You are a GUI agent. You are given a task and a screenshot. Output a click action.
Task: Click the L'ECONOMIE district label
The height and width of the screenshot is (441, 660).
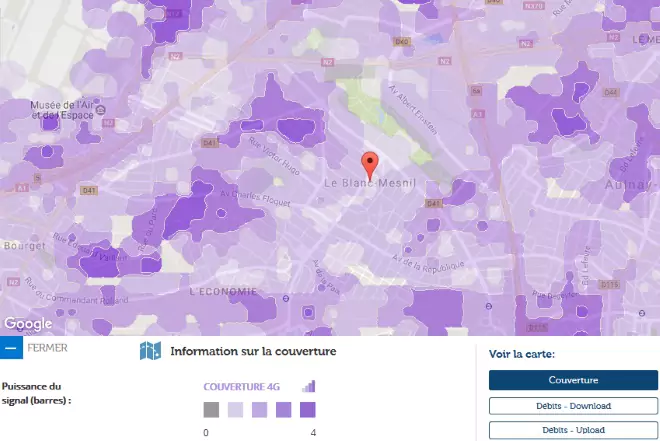[x=222, y=290]
